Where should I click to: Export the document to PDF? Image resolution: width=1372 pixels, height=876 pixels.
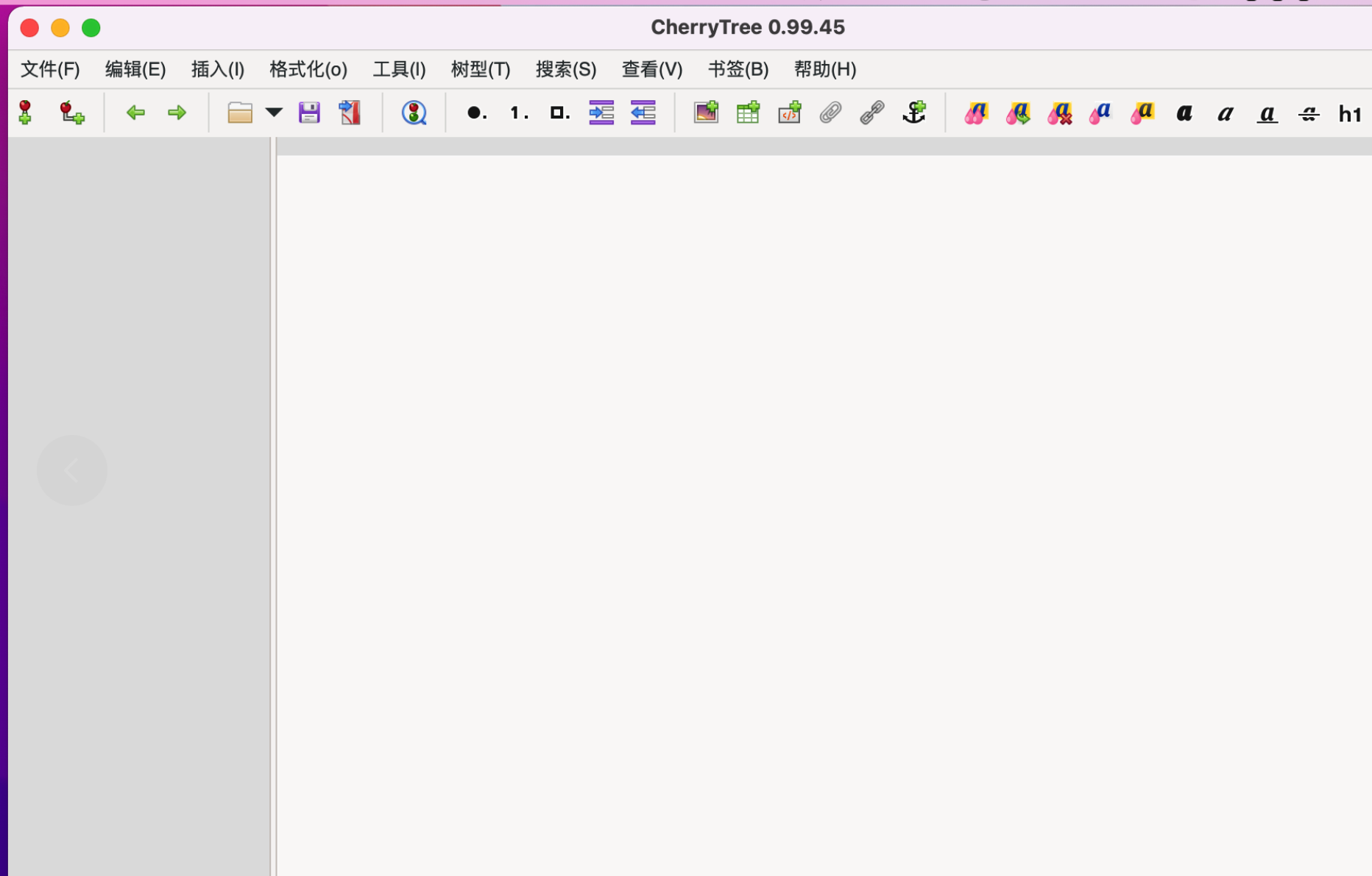tap(350, 113)
